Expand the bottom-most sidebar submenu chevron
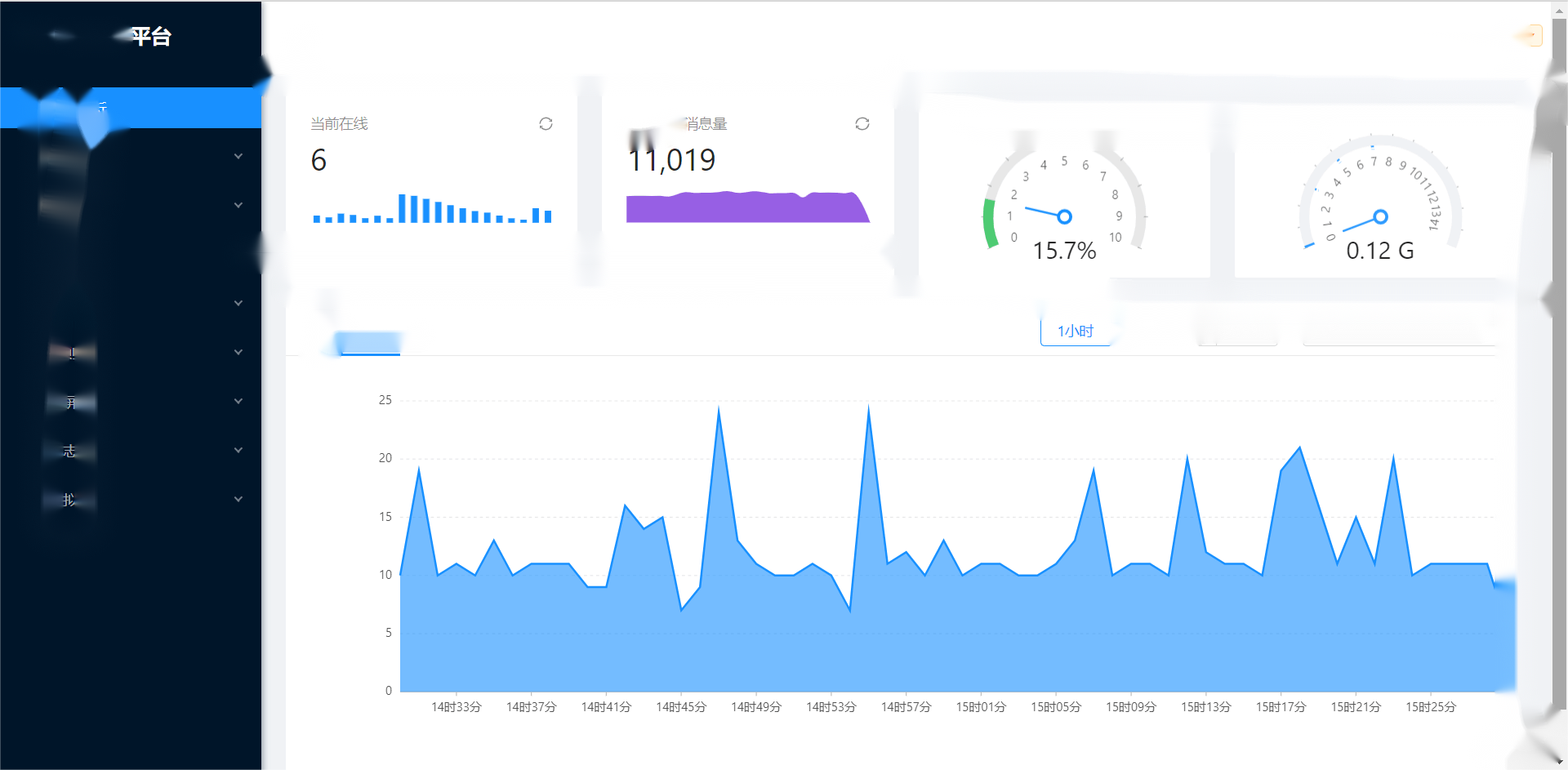 point(238,499)
